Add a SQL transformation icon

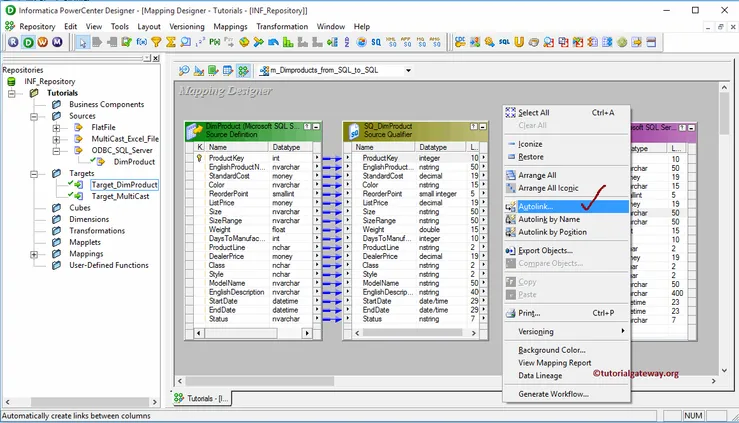click(504, 42)
